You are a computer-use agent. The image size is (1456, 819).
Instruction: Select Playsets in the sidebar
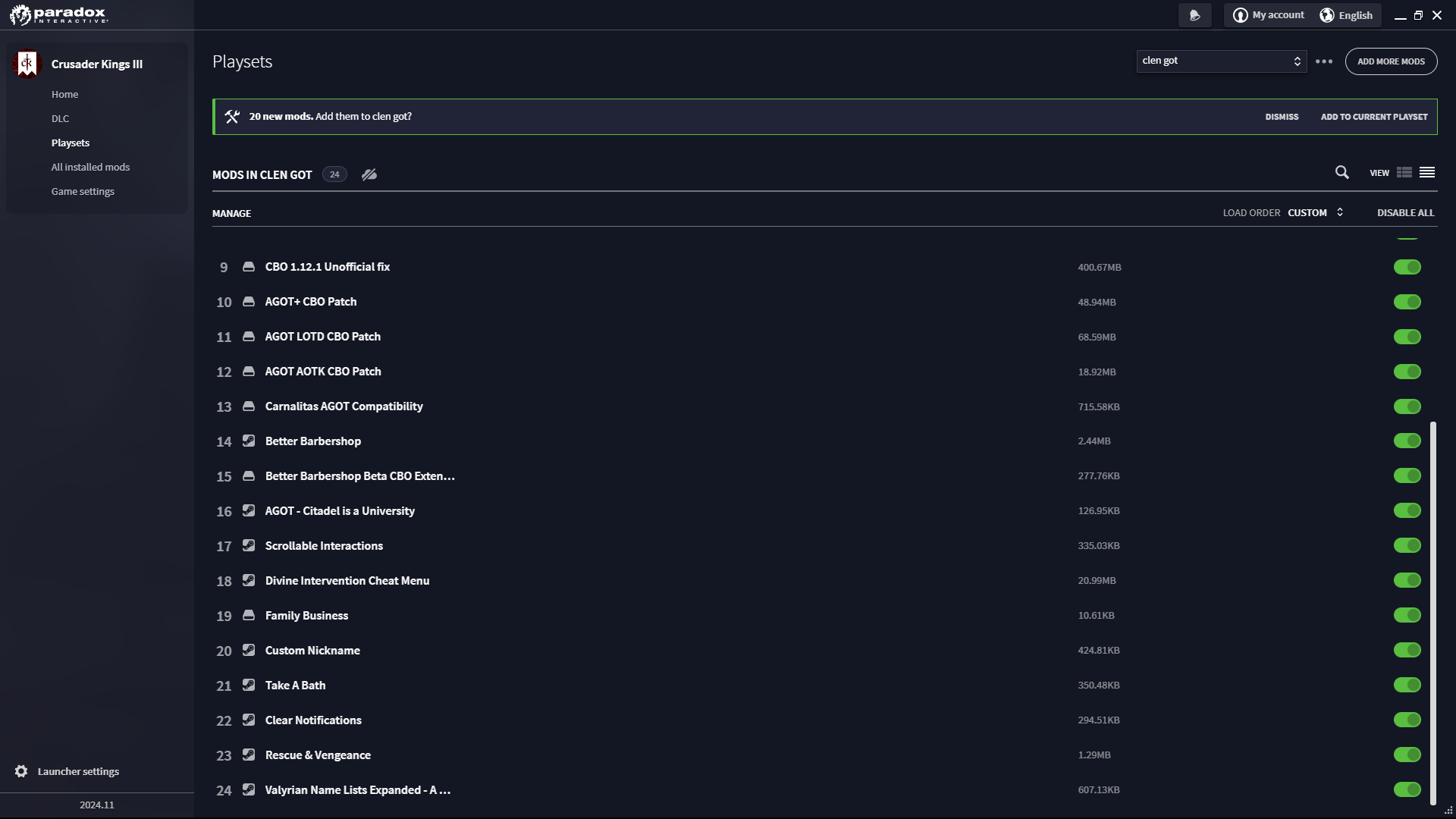tap(71, 143)
